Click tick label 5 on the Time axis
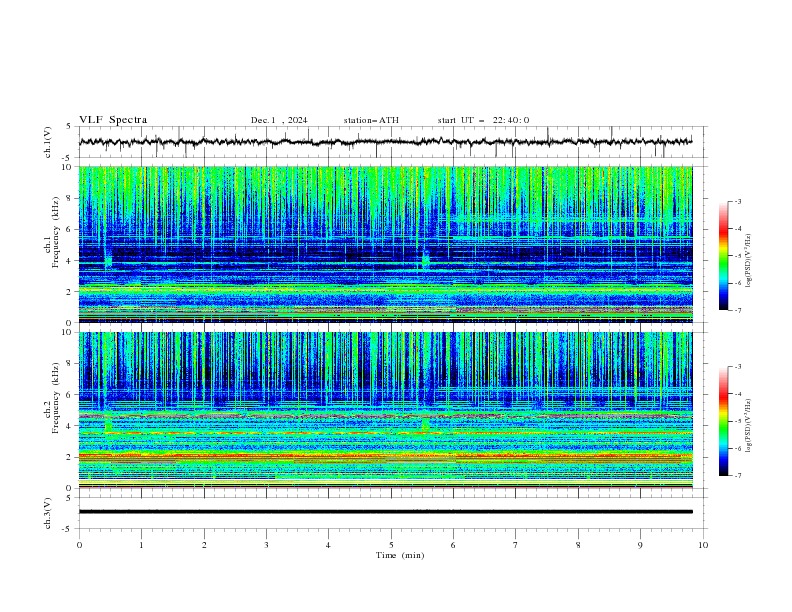 (391, 545)
